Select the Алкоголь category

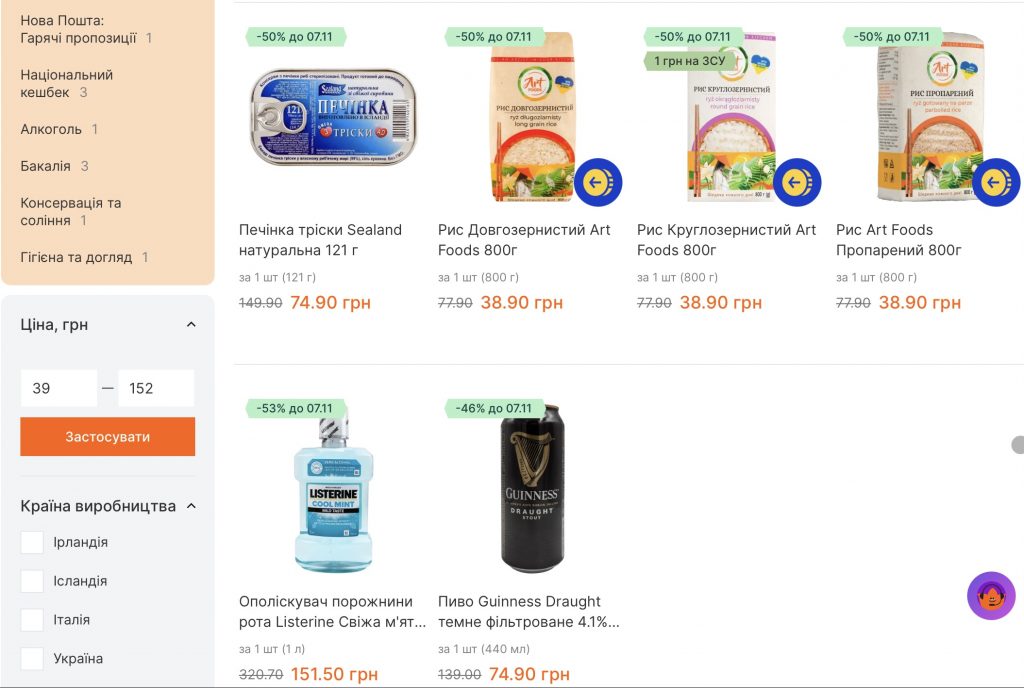tap(51, 129)
